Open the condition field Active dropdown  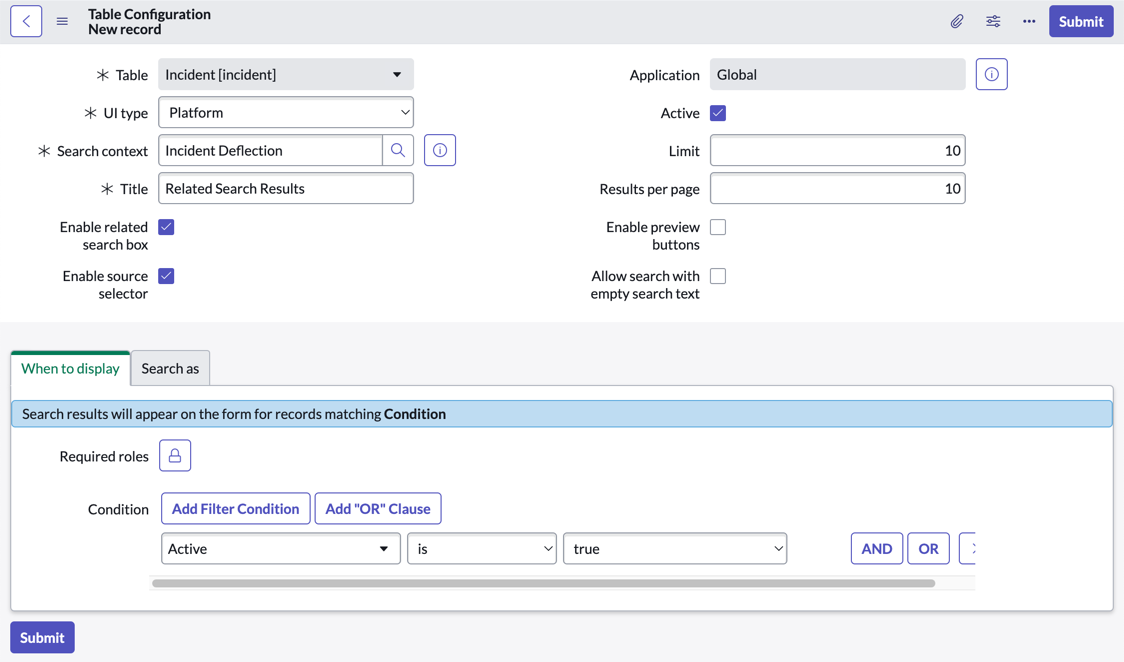click(x=281, y=549)
